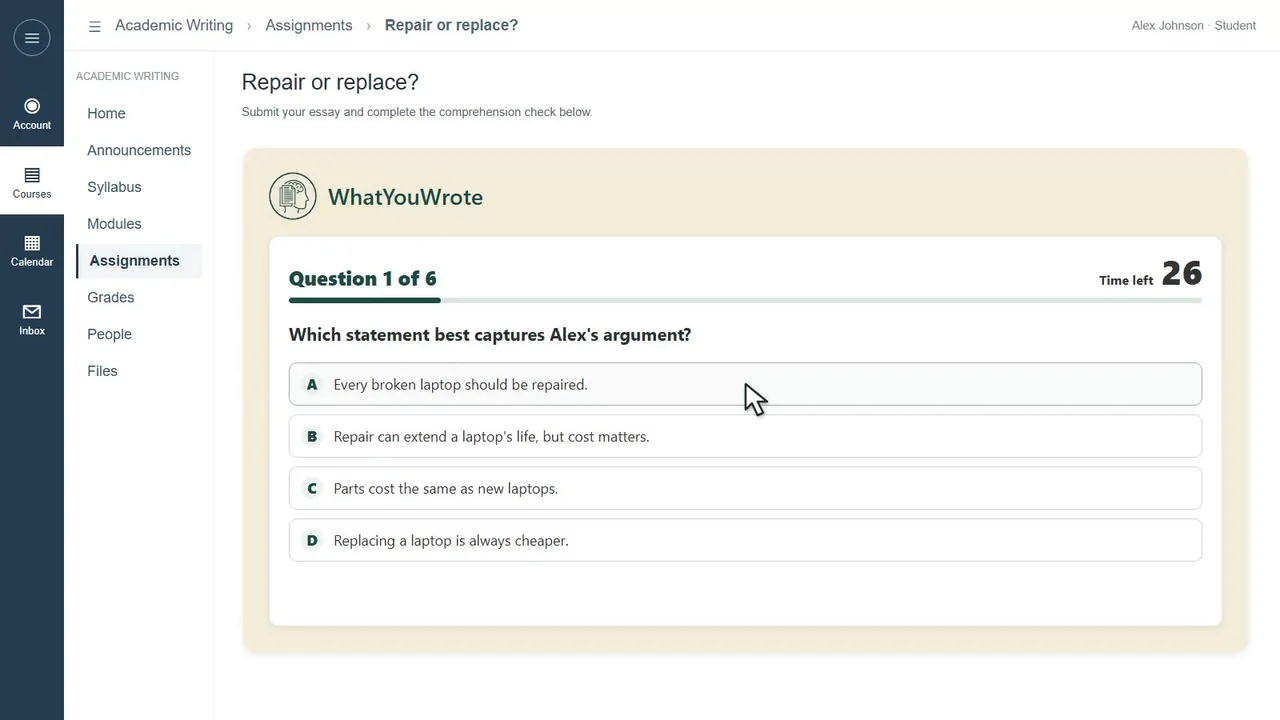This screenshot has height=720, width=1280.
Task: Open the Calendar icon in the sidebar
Action: pos(32,251)
